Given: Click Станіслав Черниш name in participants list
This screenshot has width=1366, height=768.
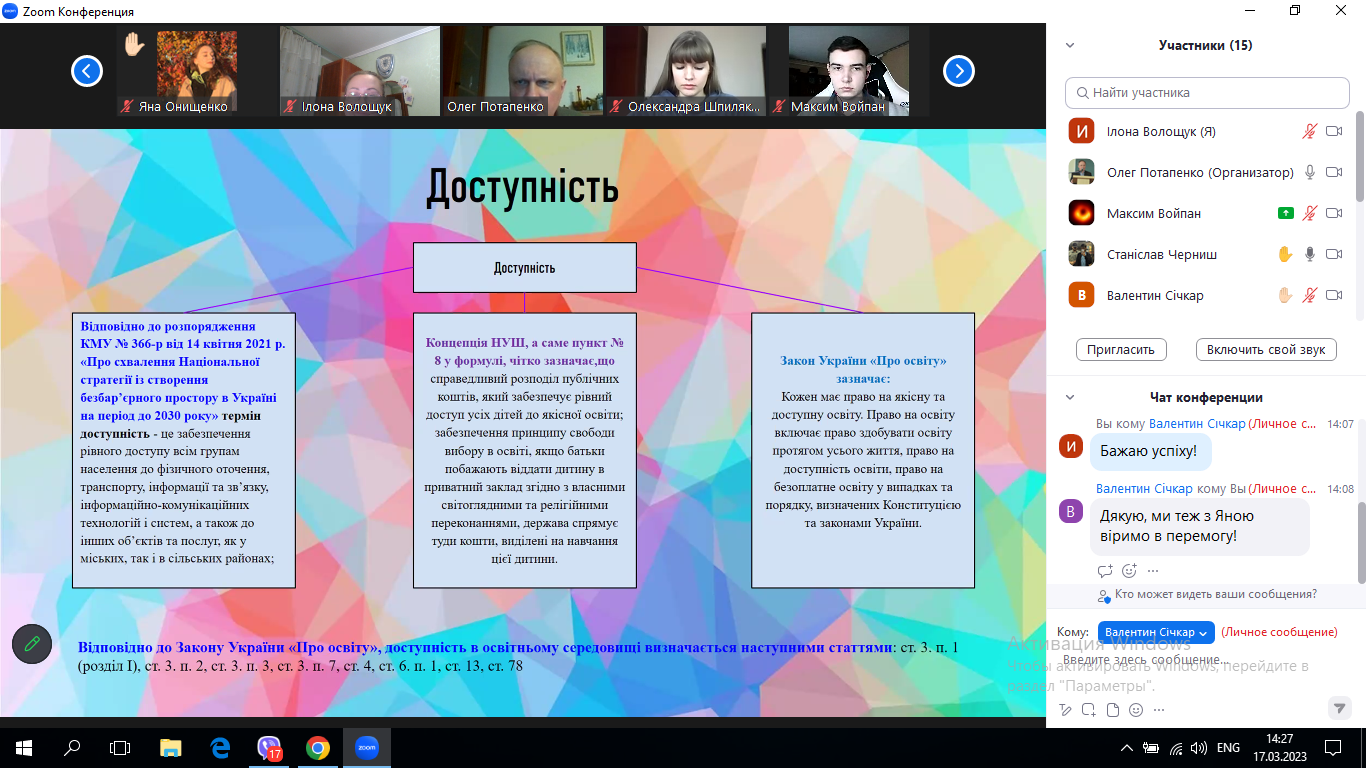Looking at the screenshot, I should 1162,254.
